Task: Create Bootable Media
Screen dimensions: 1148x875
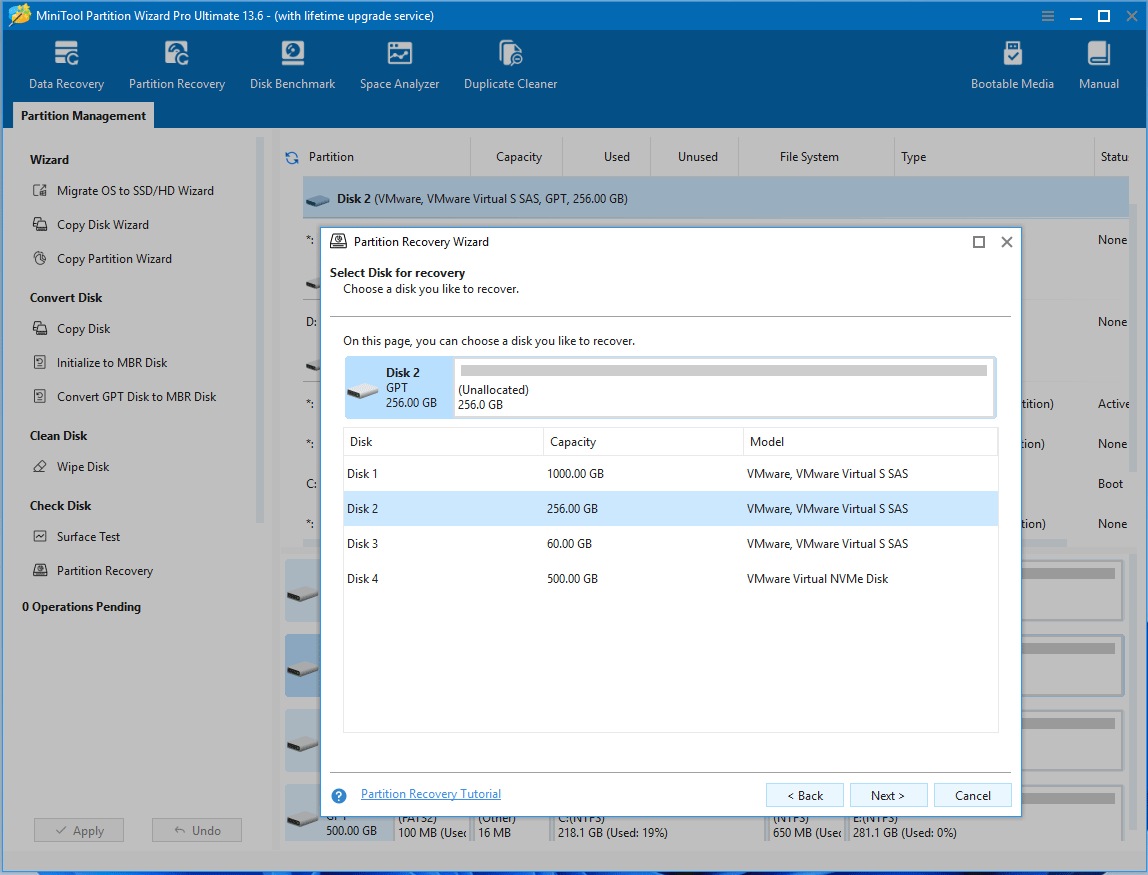Action: [1012, 66]
